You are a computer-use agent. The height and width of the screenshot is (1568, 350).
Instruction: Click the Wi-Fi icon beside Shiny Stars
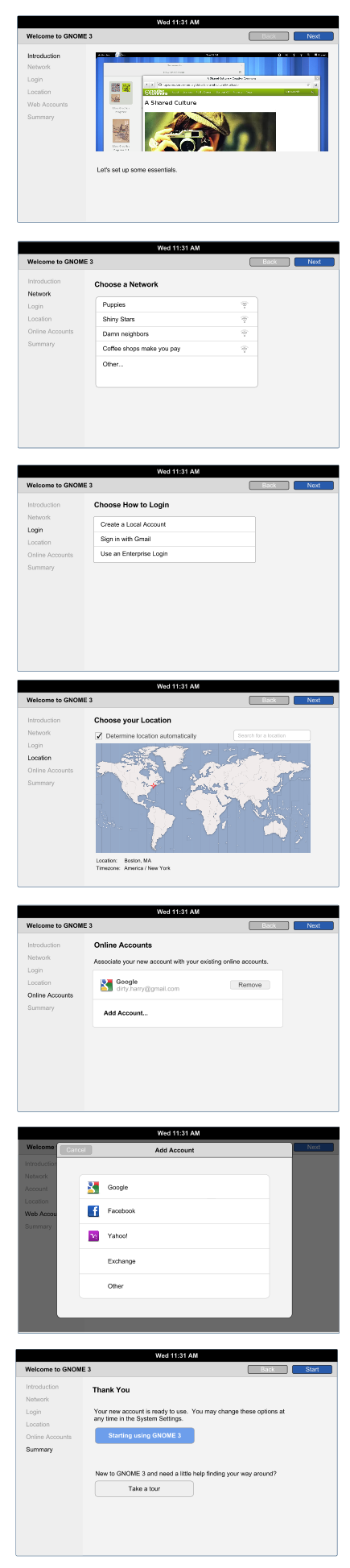[x=244, y=320]
